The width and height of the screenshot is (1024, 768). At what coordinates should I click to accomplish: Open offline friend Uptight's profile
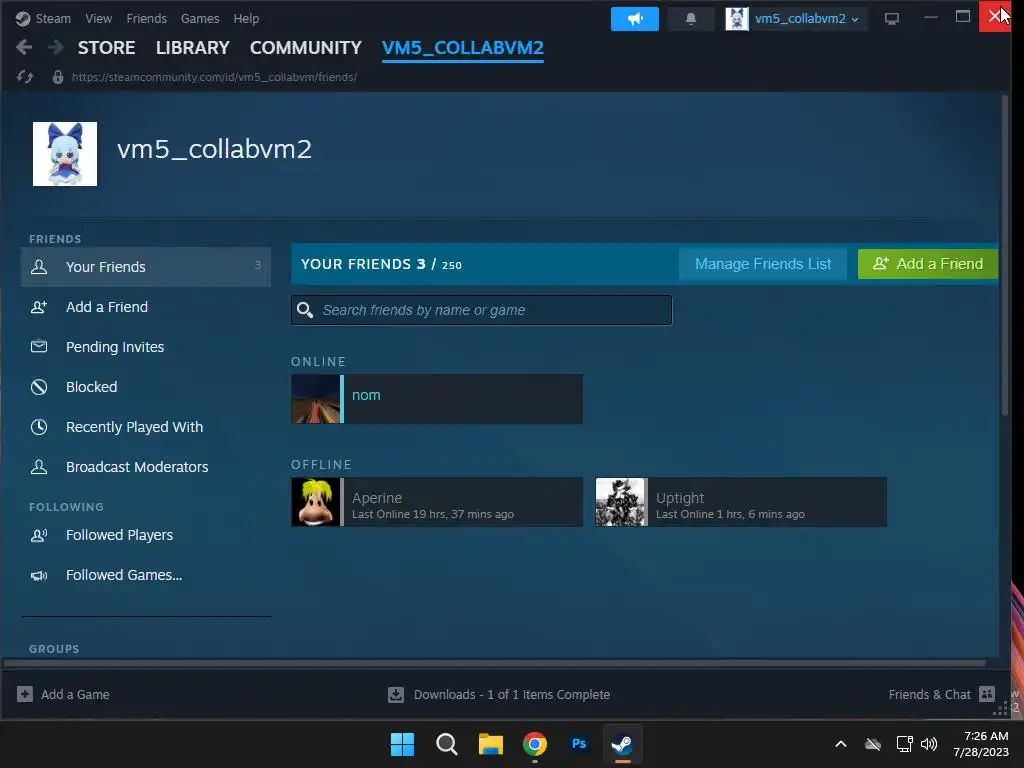(x=741, y=502)
